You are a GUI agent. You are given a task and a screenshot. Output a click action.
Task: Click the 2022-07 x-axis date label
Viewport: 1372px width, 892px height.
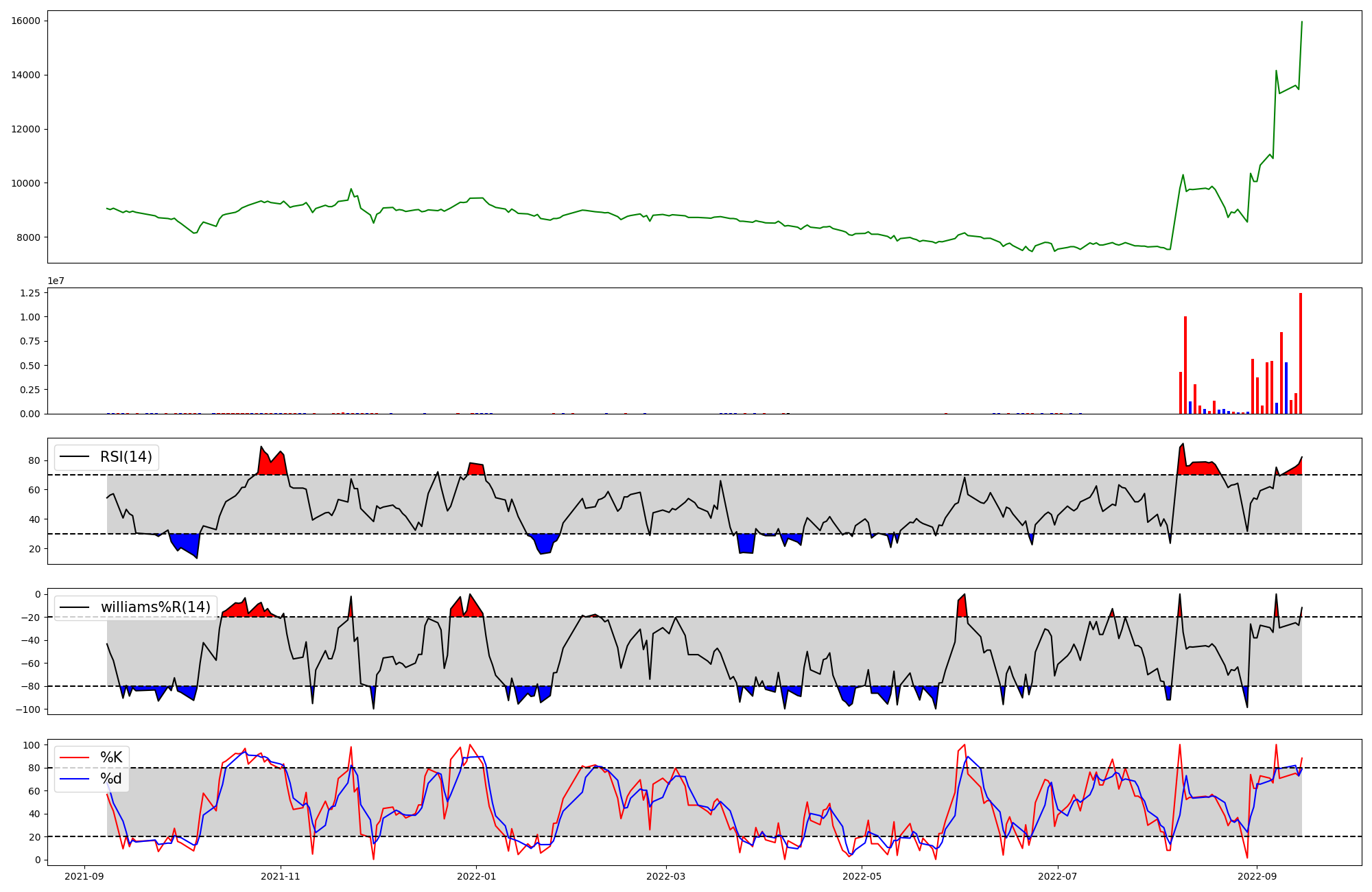click(x=1057, y=876)
